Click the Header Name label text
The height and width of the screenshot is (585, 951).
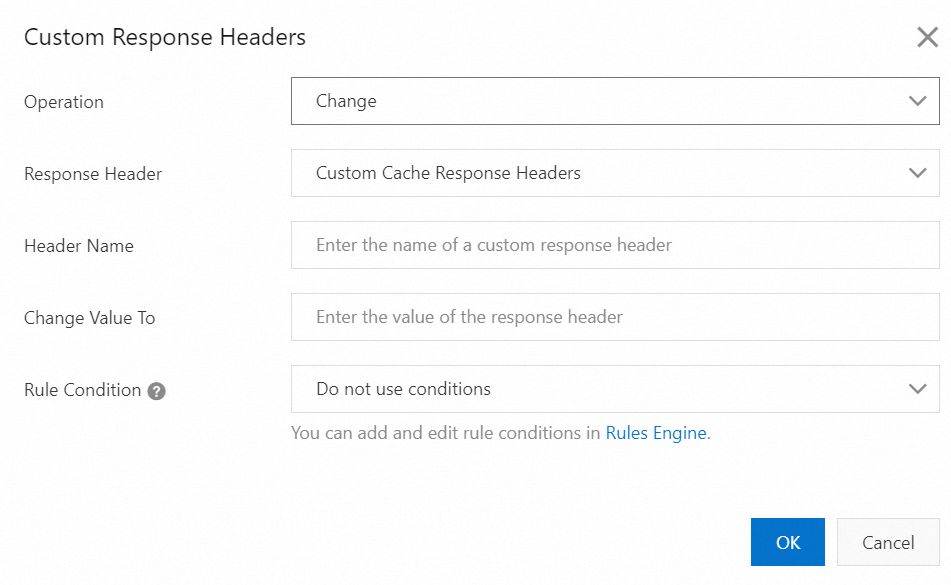[79, 246]
